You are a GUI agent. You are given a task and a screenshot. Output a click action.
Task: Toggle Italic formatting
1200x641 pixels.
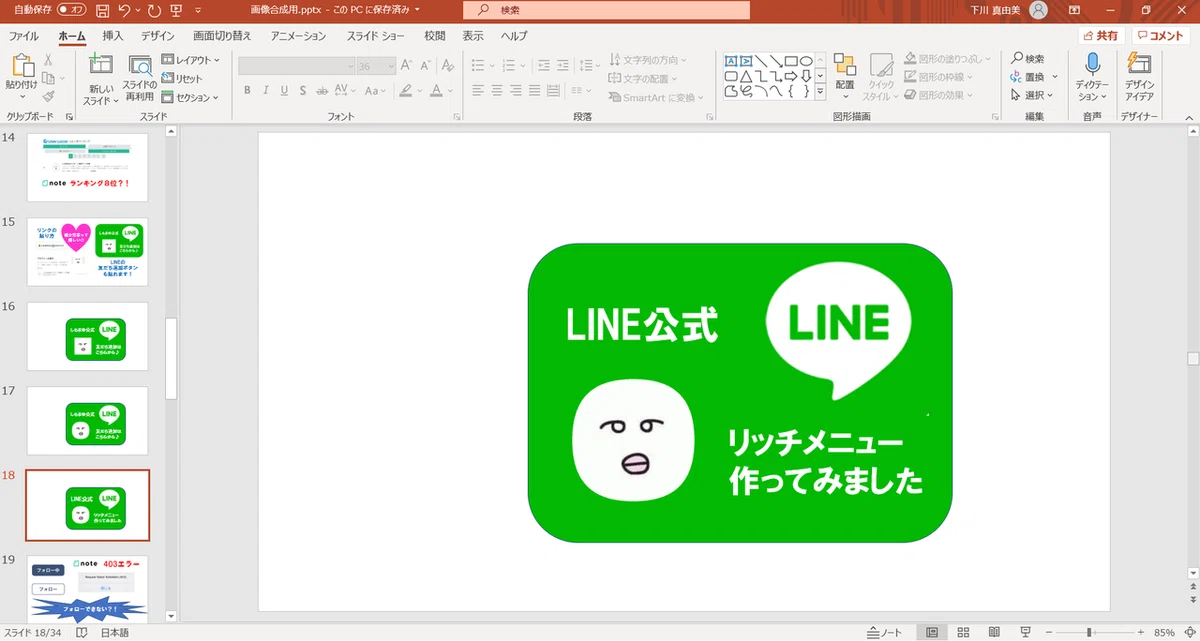point(266,90)
